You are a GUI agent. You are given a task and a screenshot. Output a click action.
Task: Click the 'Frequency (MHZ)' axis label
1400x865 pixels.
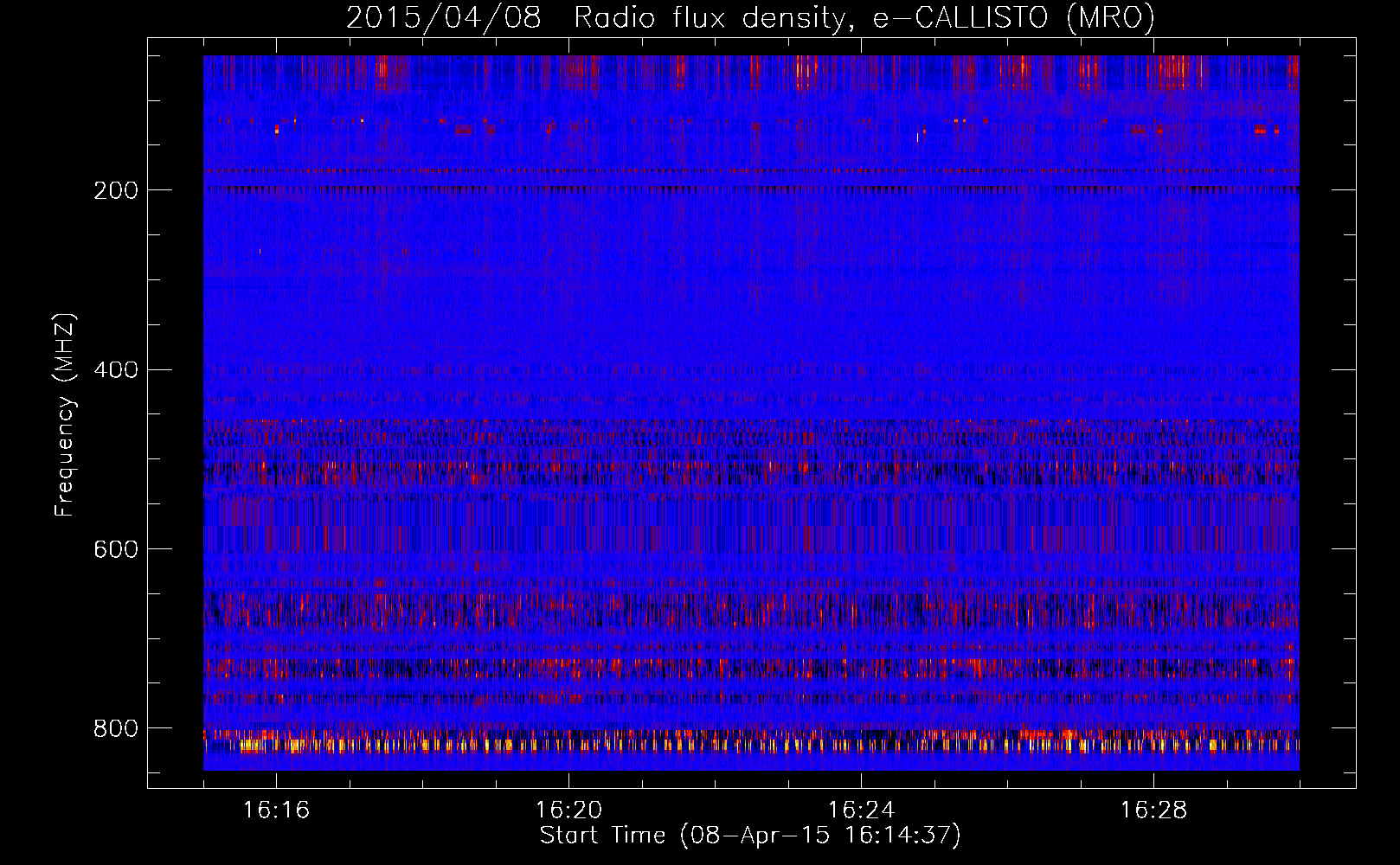pos(65,414)
